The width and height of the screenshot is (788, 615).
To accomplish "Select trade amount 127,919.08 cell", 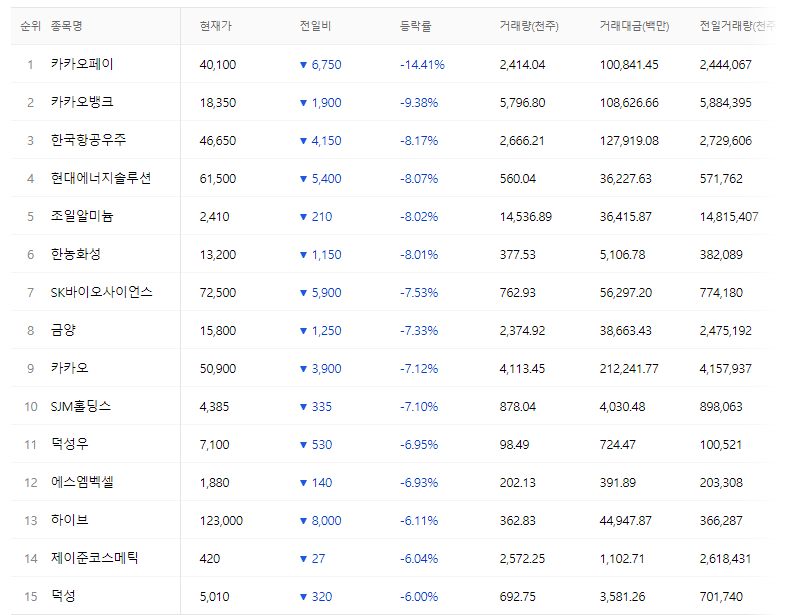I will (629, 141).
